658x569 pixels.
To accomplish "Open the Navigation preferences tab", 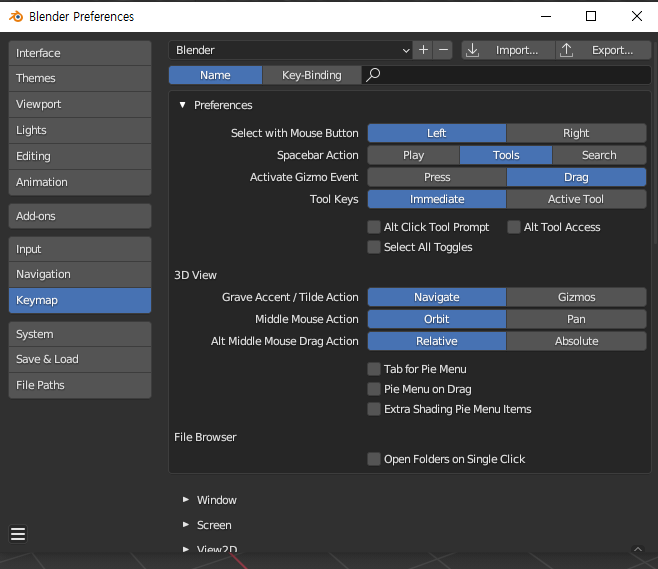I will tap(80, 274).
